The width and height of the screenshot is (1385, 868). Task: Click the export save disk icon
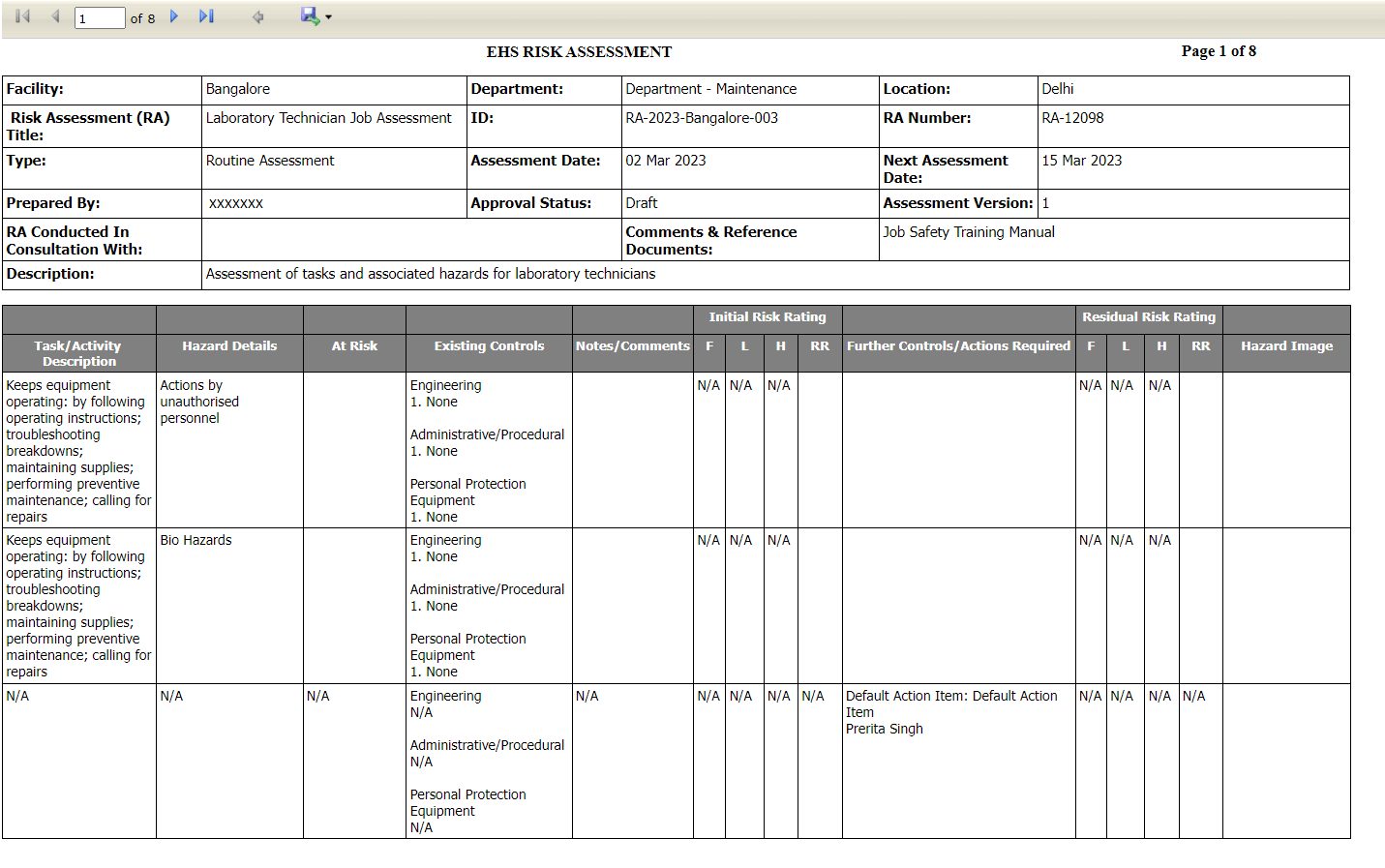(x=310, y=15)
